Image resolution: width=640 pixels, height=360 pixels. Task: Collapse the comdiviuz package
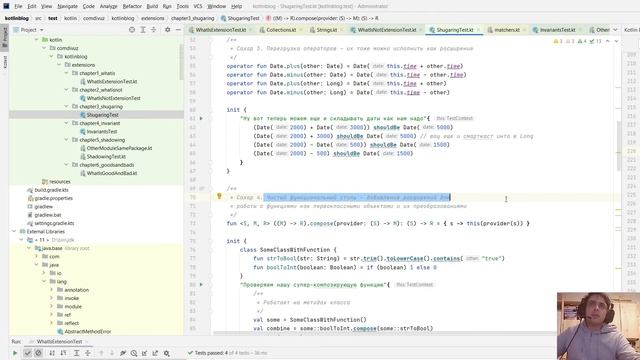pos(44,48)
